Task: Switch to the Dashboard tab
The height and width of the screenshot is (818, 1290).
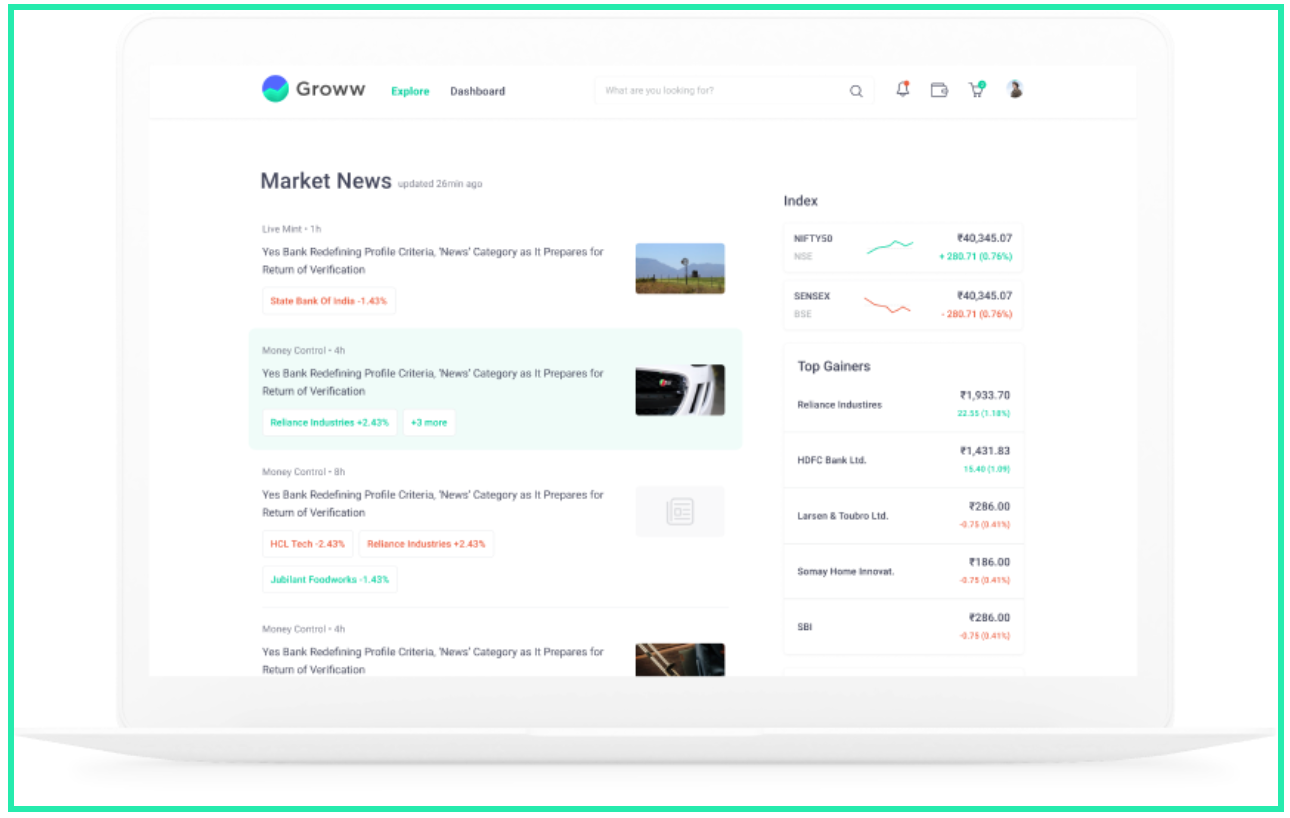Action: pos(477,91)
